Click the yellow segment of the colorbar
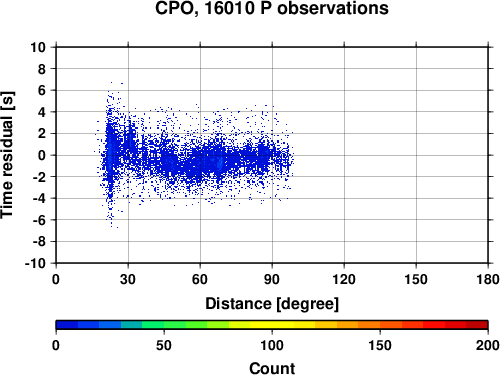This screenshot has width=500, height=375. (x=272, y=325)
